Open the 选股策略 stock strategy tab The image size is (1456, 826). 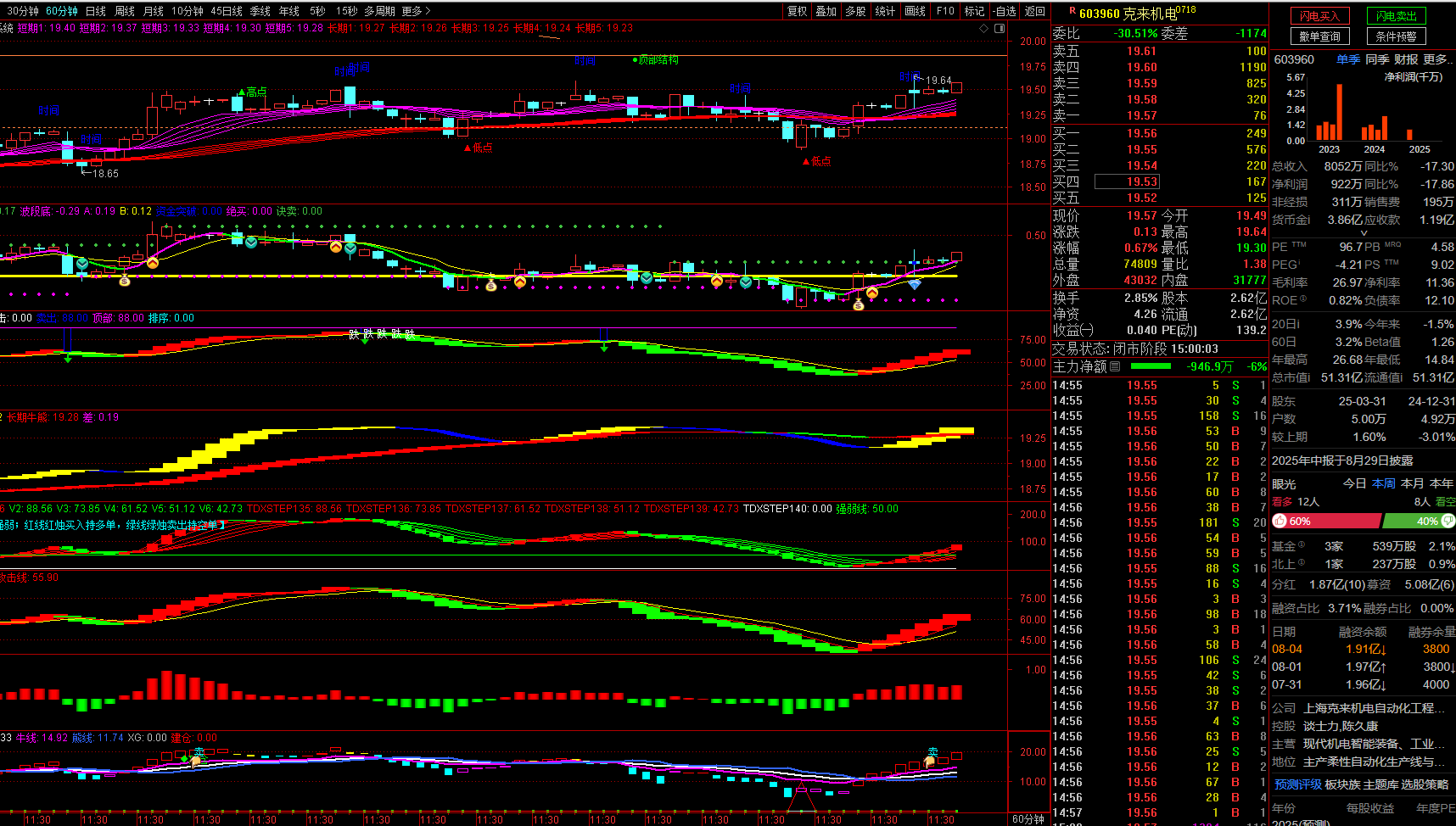click(1425, 784)
